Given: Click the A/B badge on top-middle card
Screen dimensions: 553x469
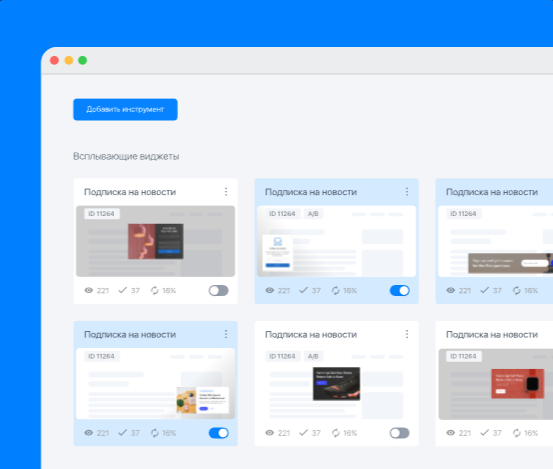Looking at the screenshot, I should (x=313, y=214).
